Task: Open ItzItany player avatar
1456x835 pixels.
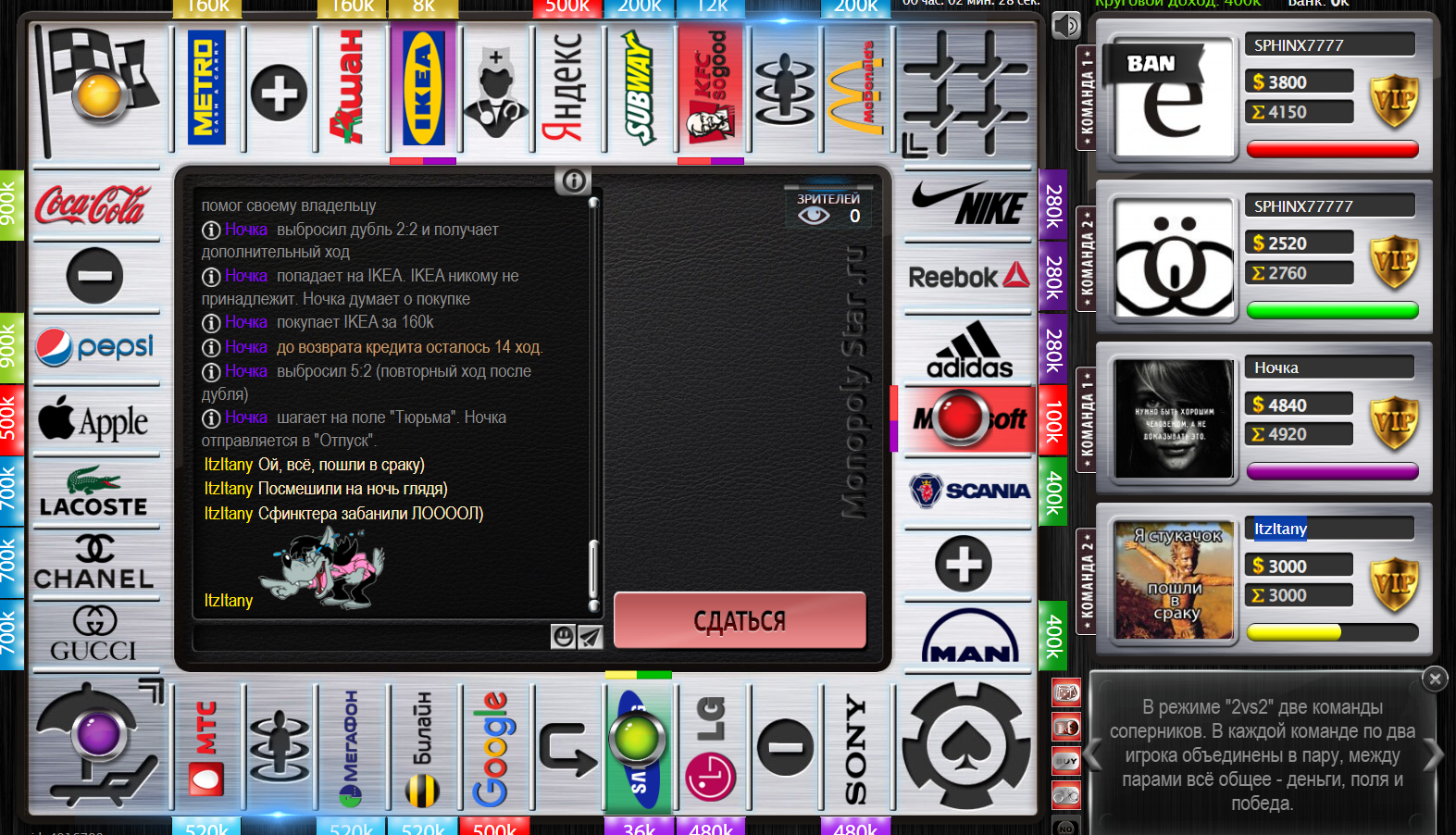Action: click(x=1174, y=580)
